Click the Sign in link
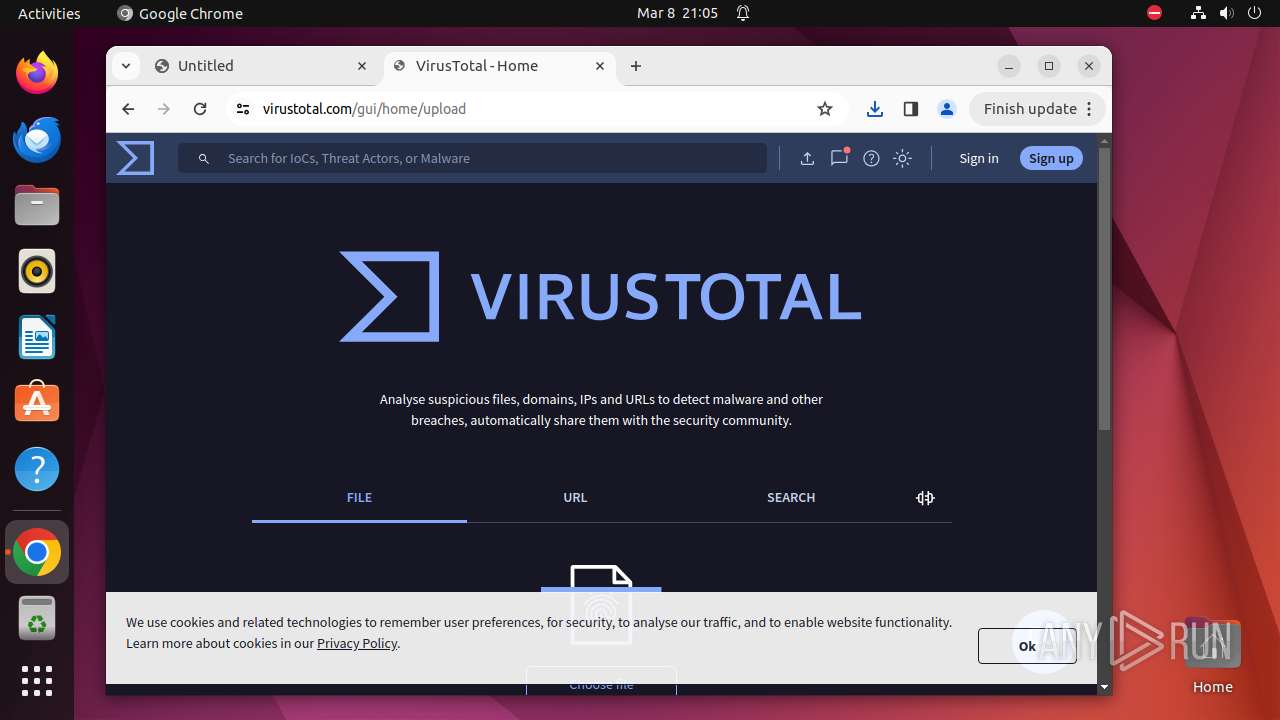The height and width of the screenshot is (720, 1280). point(978,158)
